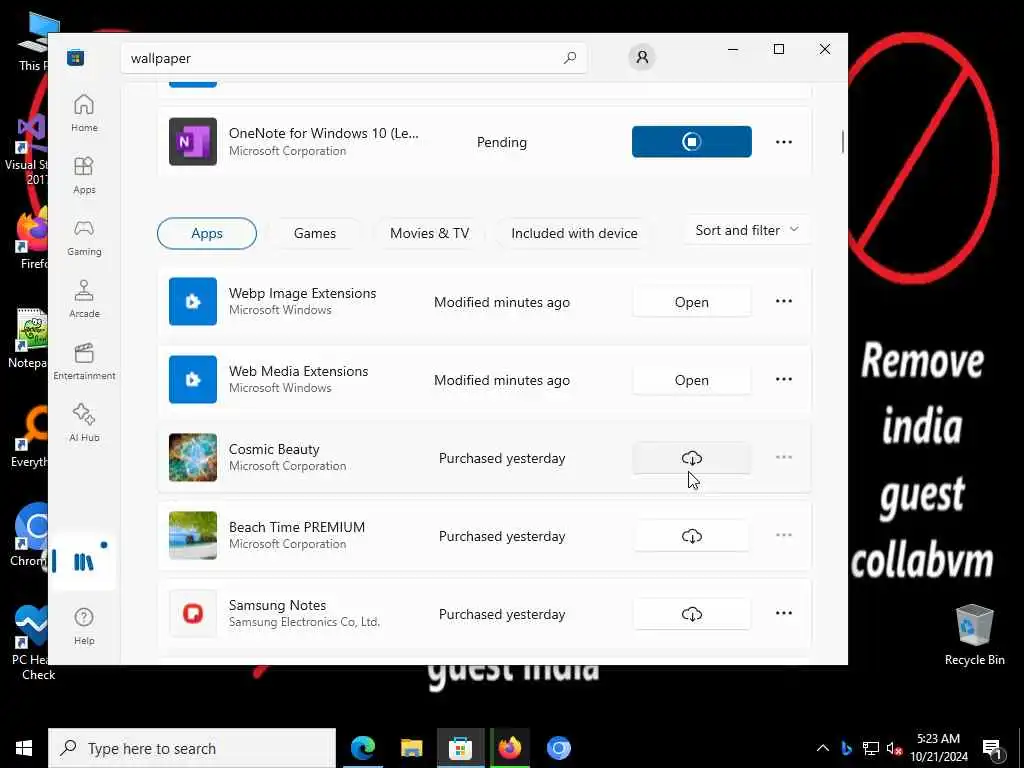The height and width of the screenshot is (768, 1024).
Task: Click the Cosmic Beauty thumbnail
Action: [x=193, y=458]
